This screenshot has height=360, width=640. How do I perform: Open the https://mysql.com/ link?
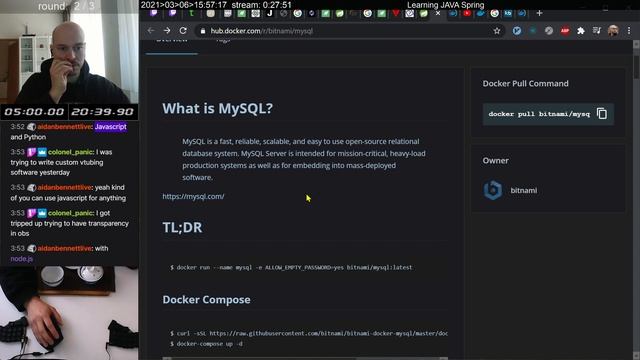coord(193,196)
